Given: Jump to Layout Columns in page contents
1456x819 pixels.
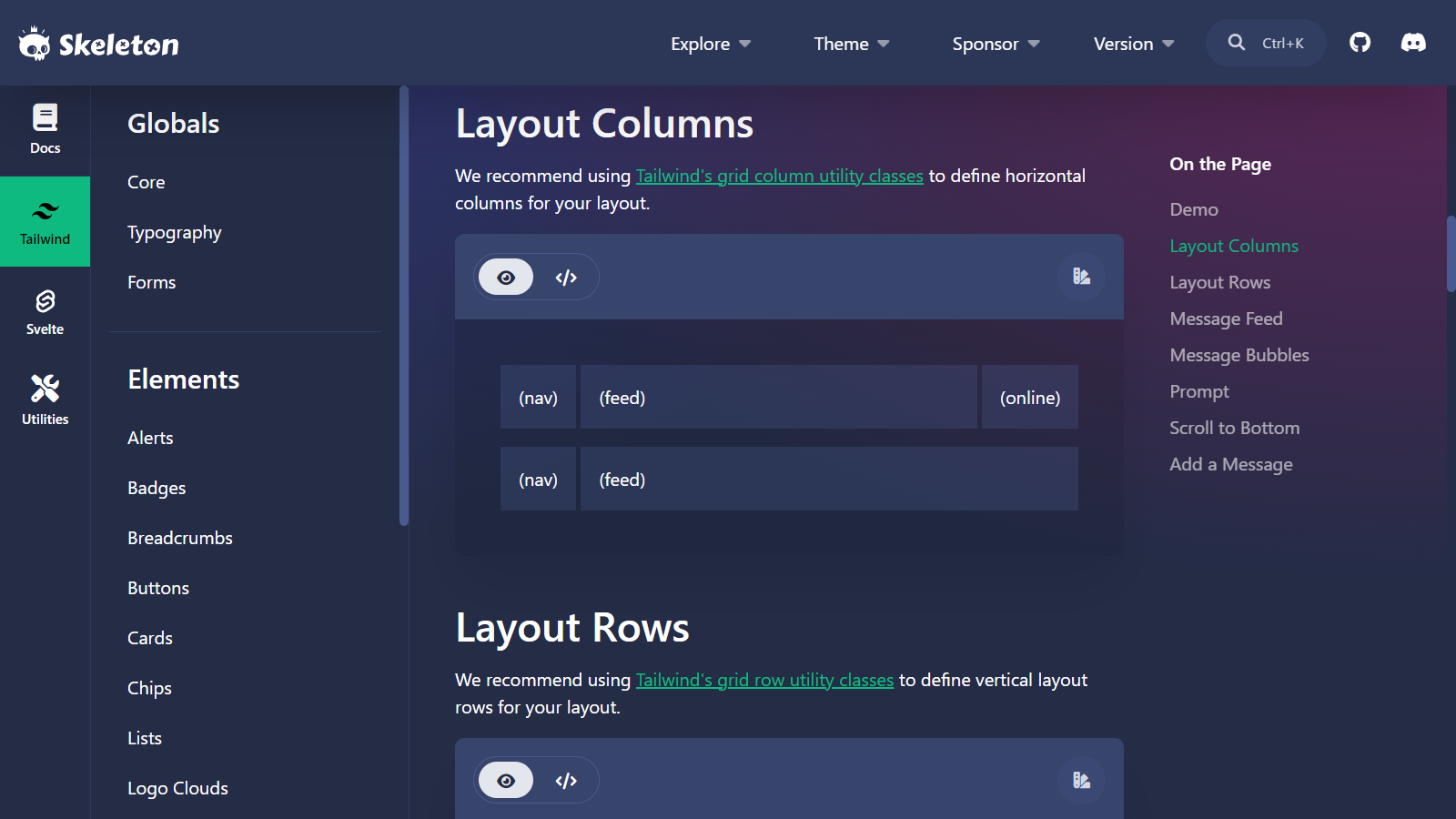Looking at the screenshot, I should tap(1234, 246).
